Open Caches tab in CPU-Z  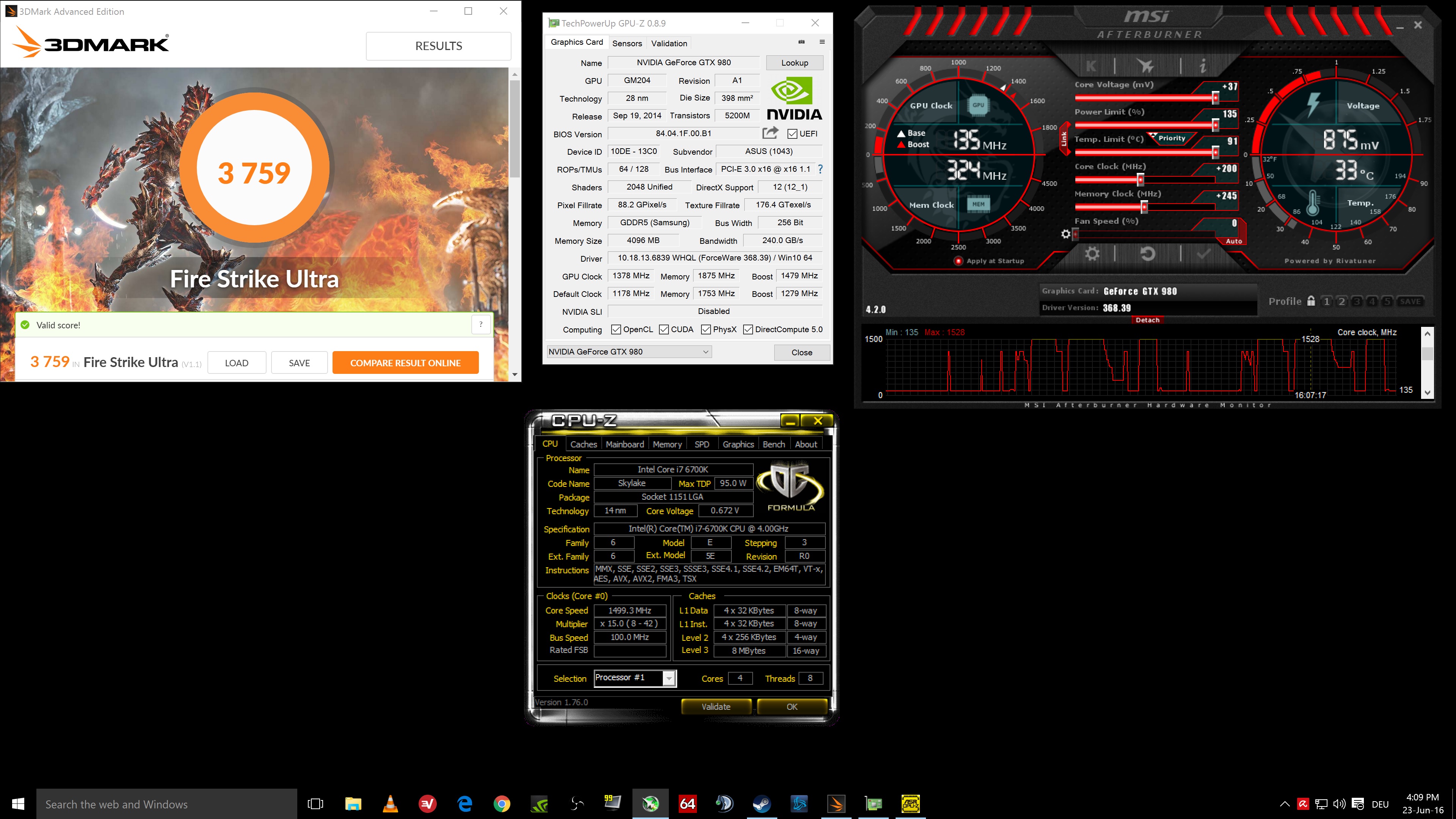[x=583, y=444]
